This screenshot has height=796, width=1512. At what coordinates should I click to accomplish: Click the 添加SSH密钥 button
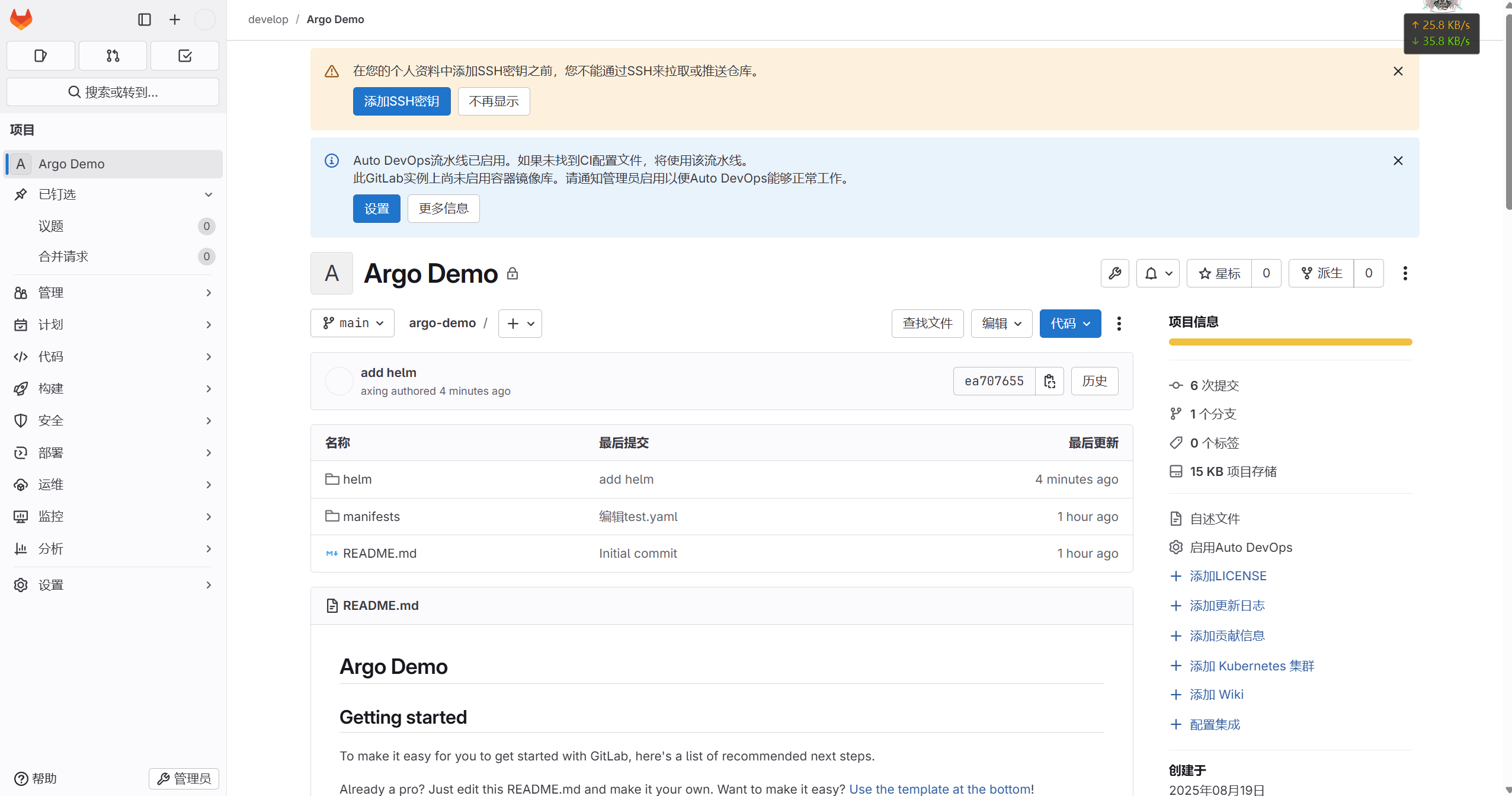tap(402, 101)
